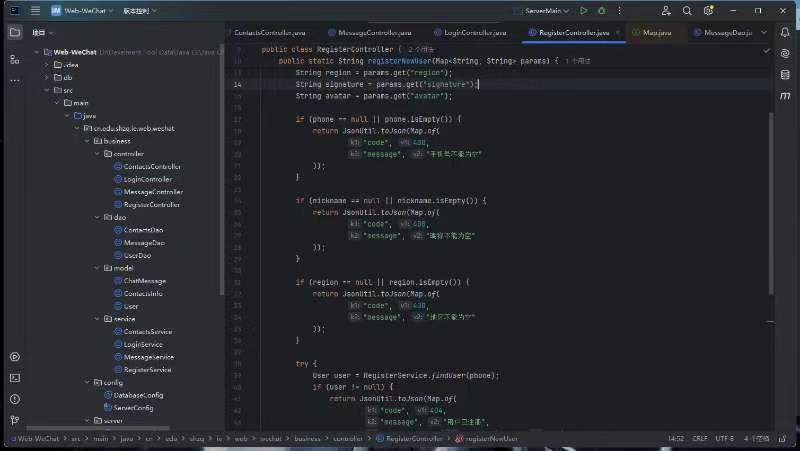Expand the .idea folder
The image size is (800, 451).
click(46, 64)
